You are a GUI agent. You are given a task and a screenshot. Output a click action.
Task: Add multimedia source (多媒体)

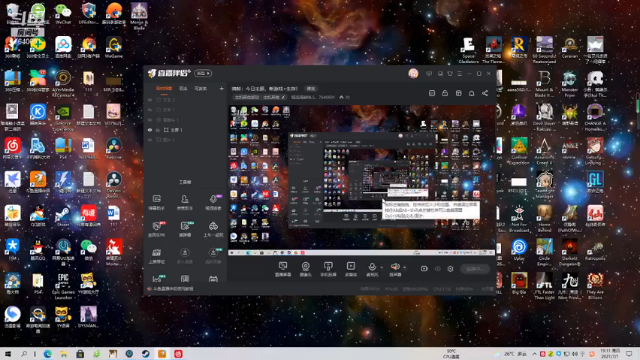[351, 269]
